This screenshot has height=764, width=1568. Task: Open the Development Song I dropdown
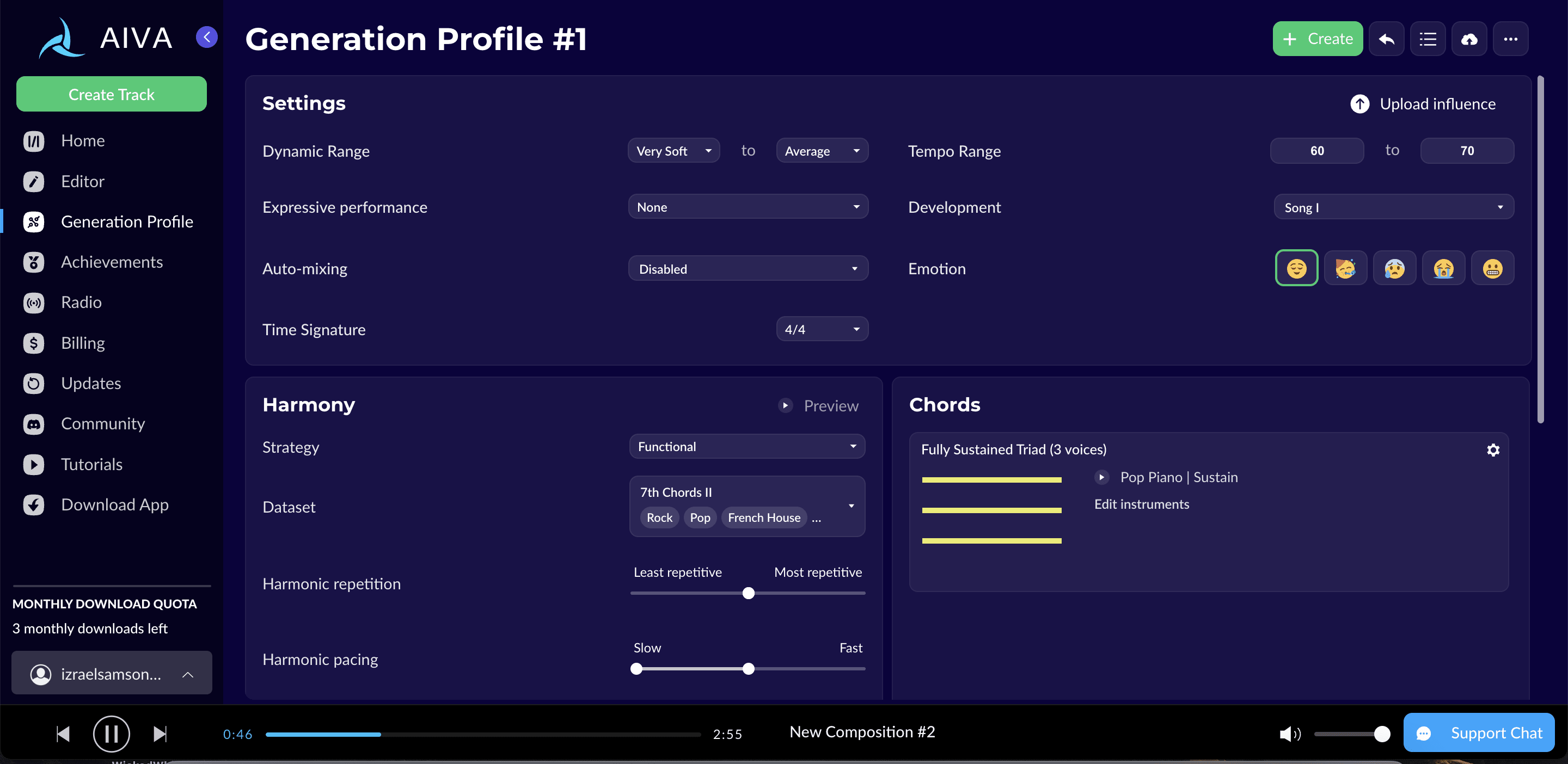pos(1393,207)
